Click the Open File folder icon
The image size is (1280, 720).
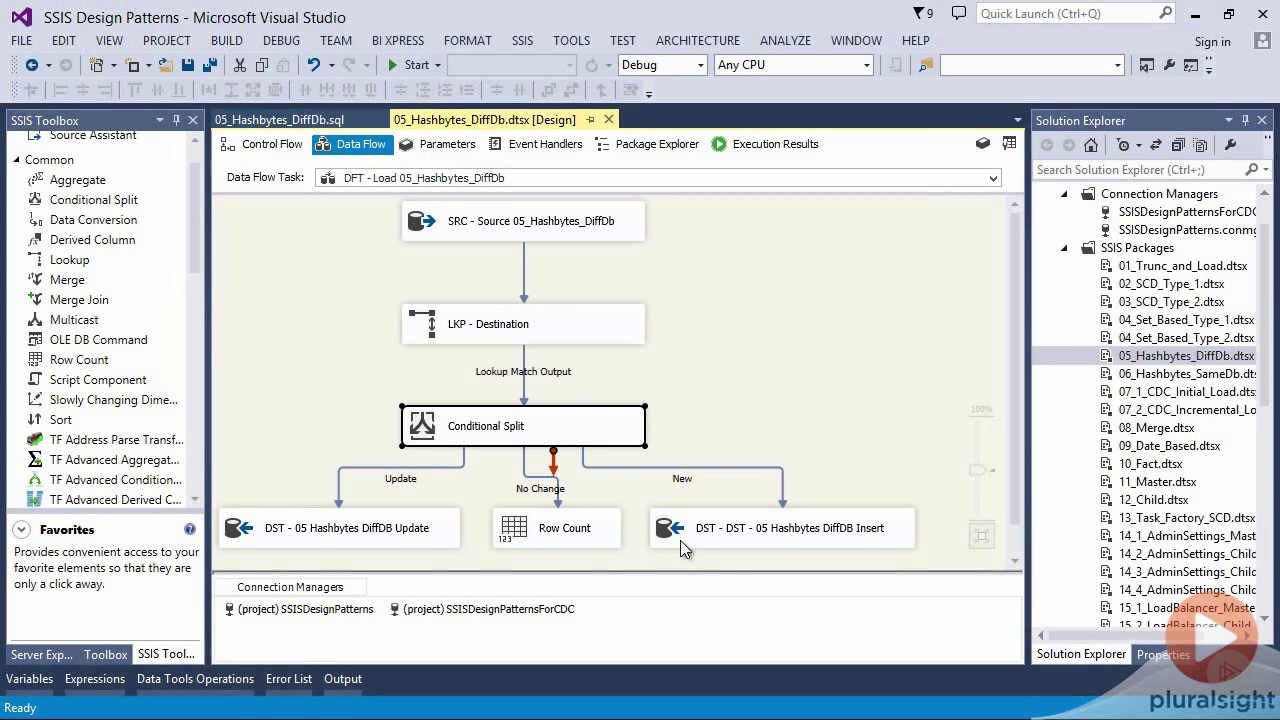[x=165, y=65]
